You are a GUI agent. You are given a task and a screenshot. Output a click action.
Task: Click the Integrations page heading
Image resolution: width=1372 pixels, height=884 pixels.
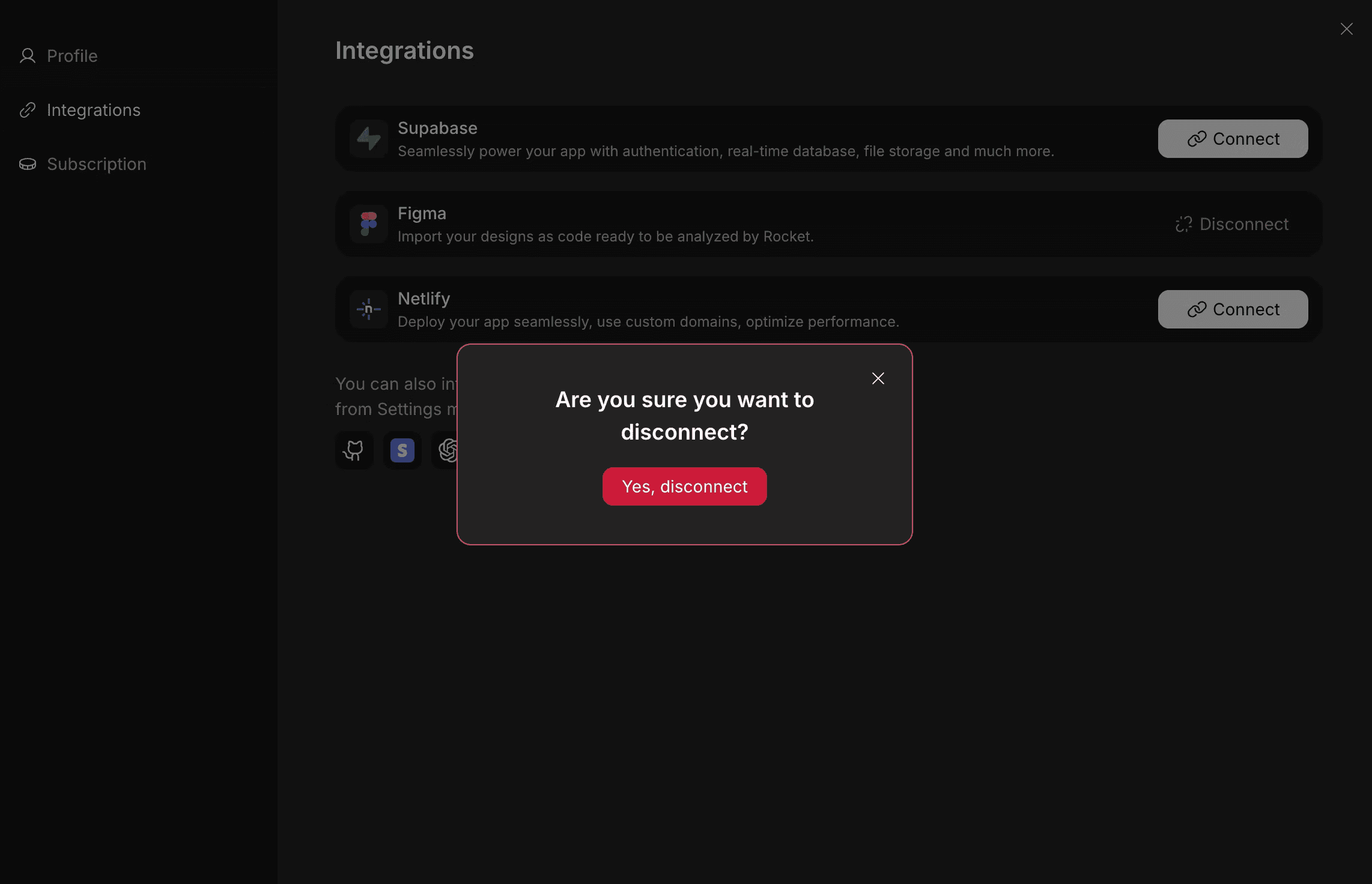404,50
